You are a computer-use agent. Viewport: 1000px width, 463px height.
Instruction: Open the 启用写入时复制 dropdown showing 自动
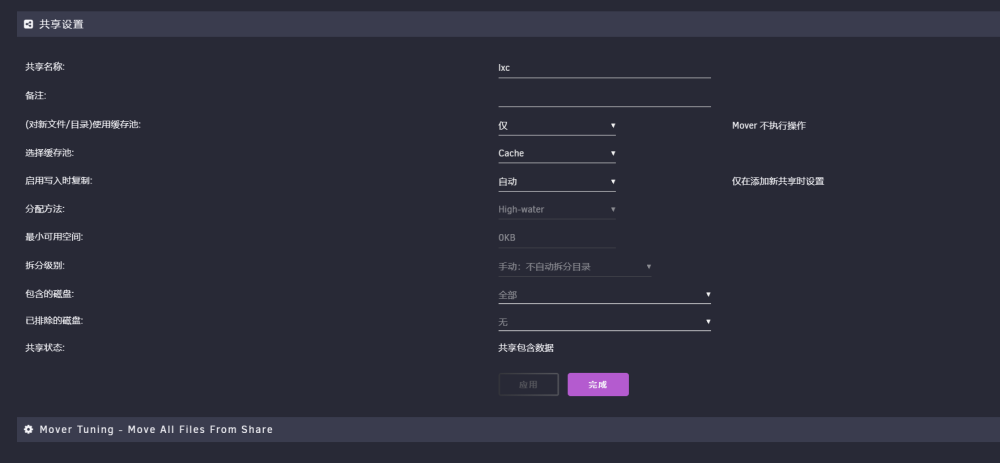[557, 182]
